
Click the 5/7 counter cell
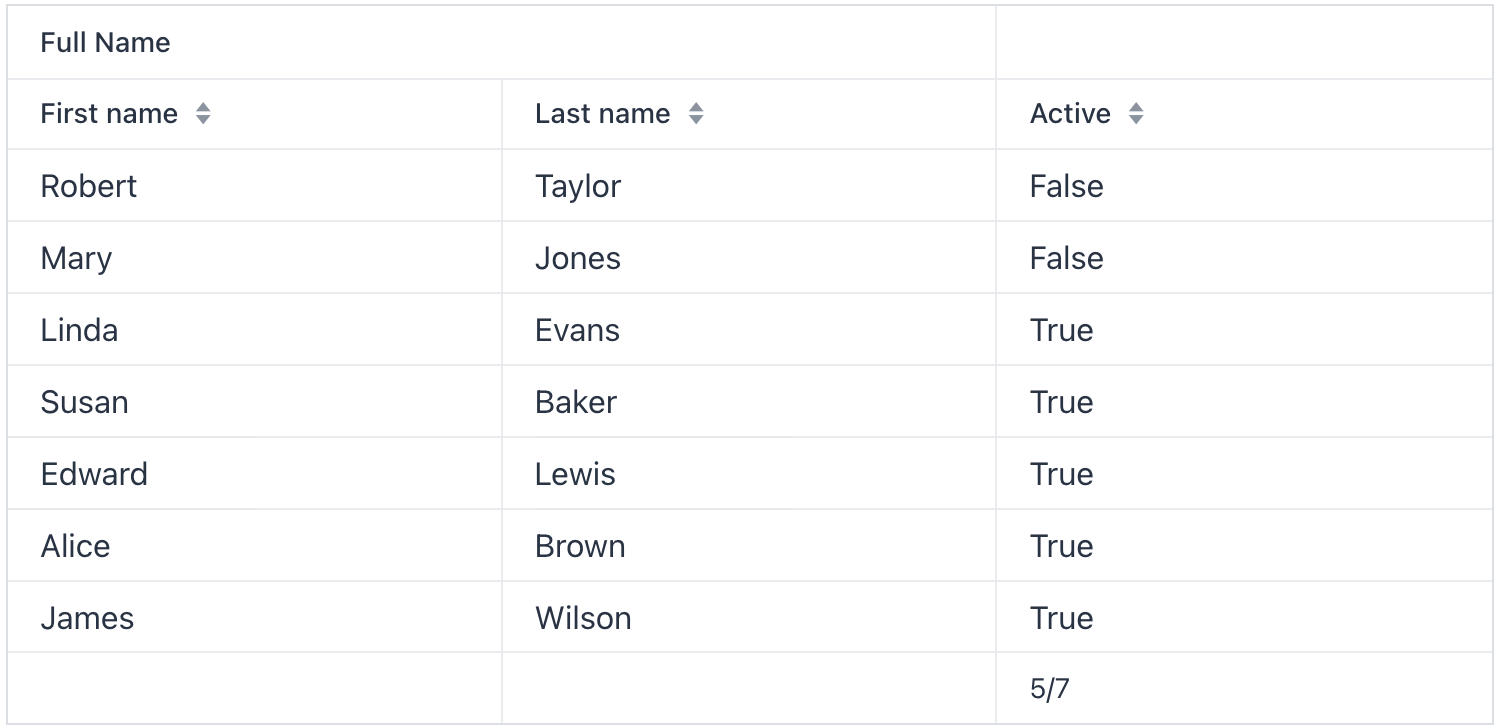(1046, 690)
